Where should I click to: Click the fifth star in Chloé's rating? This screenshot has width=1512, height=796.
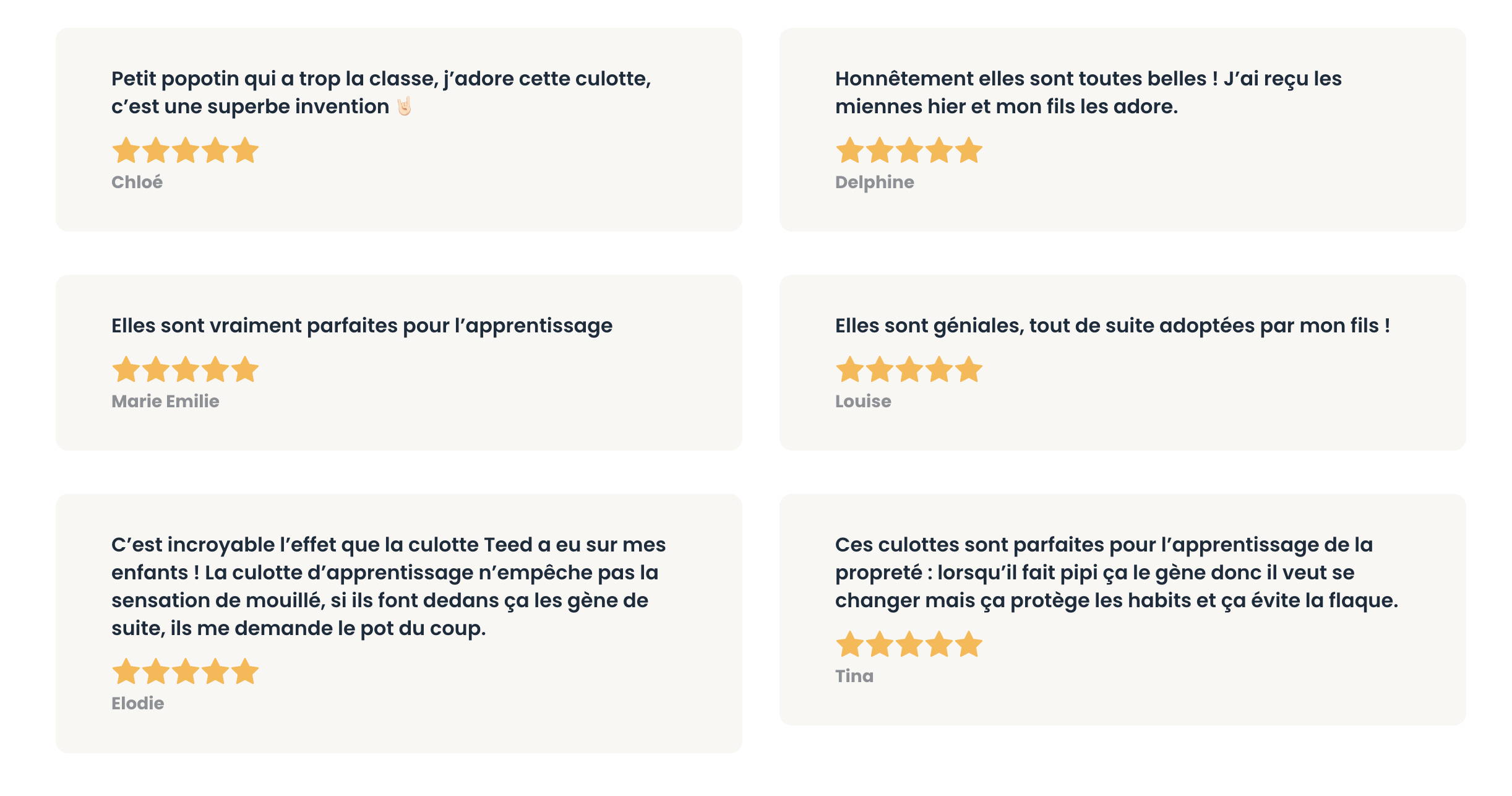[245, 150]
